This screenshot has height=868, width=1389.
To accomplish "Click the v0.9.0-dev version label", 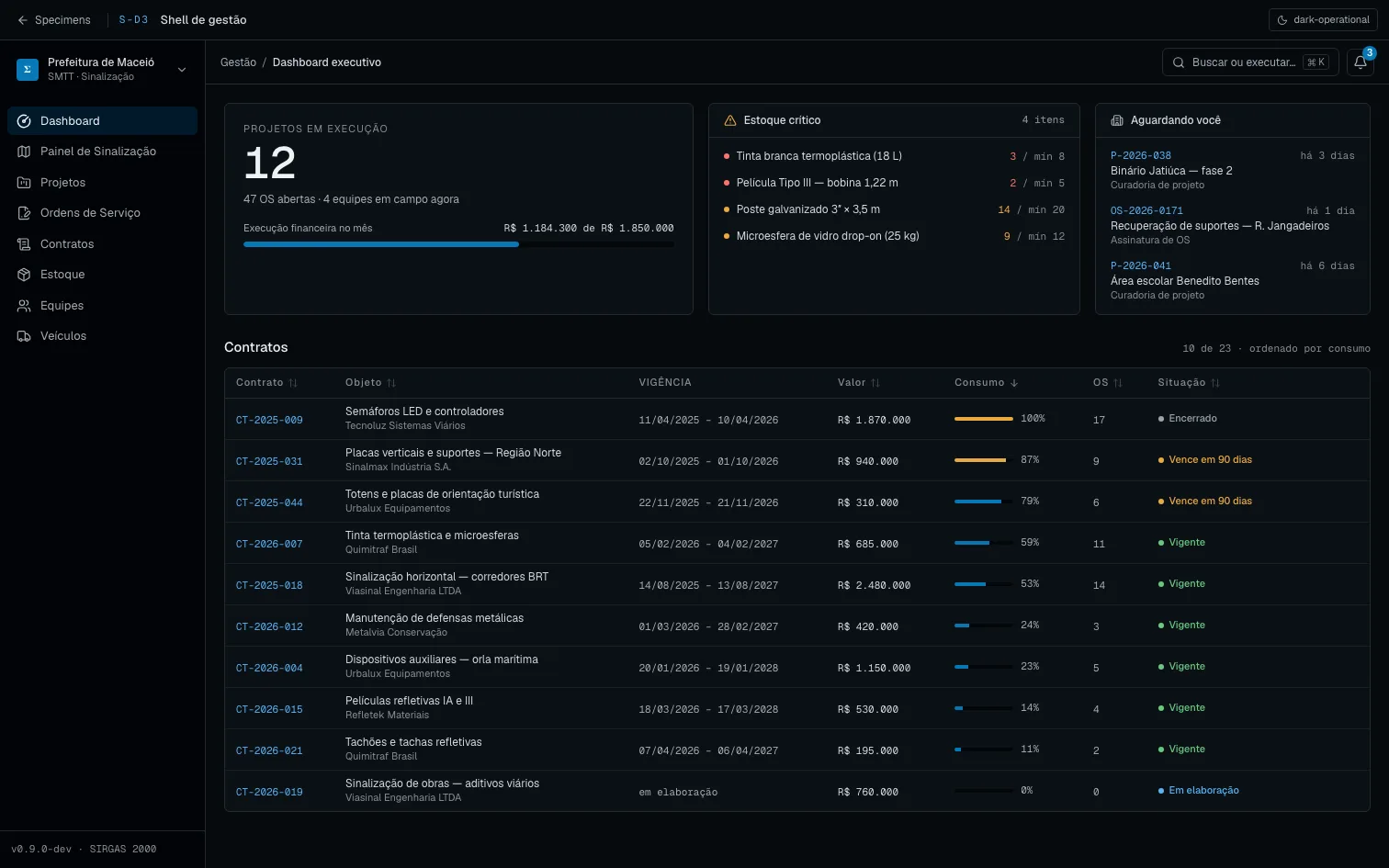I will 41,850.
